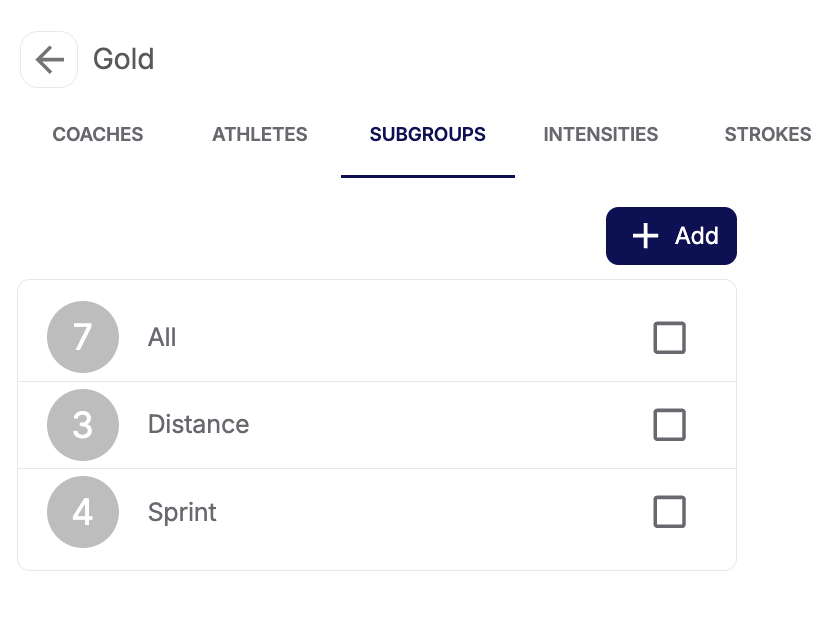Open the Sprint subgroup name

pos(182,512)
